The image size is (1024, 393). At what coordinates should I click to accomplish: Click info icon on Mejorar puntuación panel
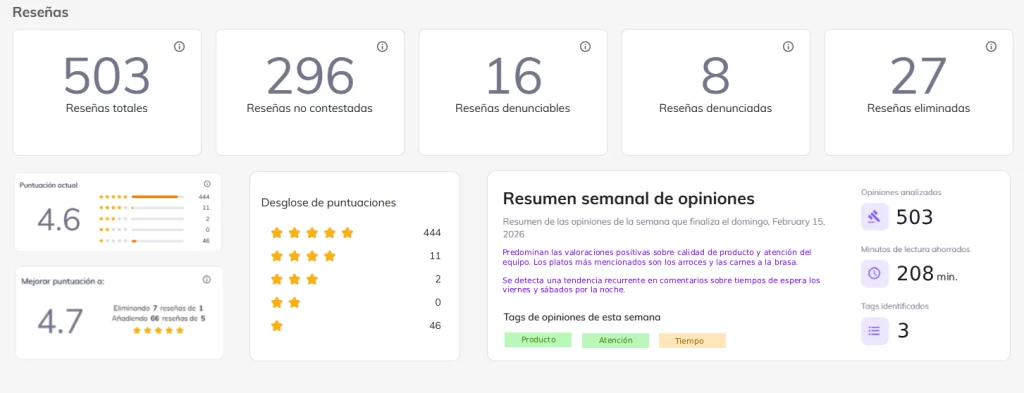(x=207, y=279)
